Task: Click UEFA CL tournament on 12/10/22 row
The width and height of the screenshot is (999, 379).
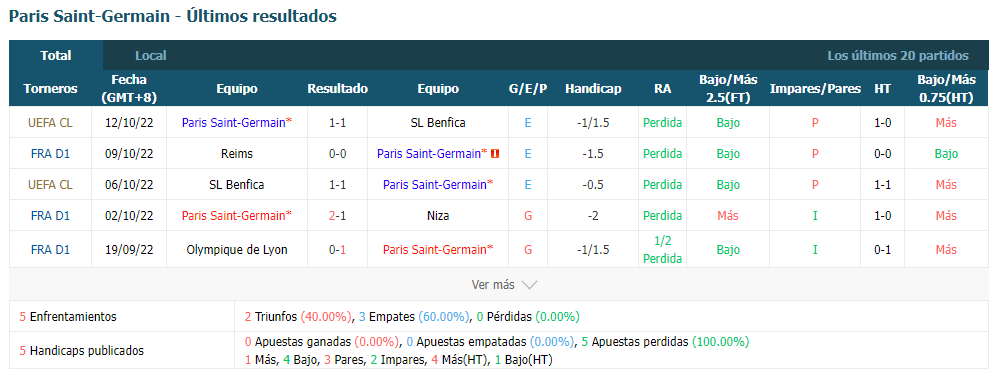Action: [x=50, y=123]
